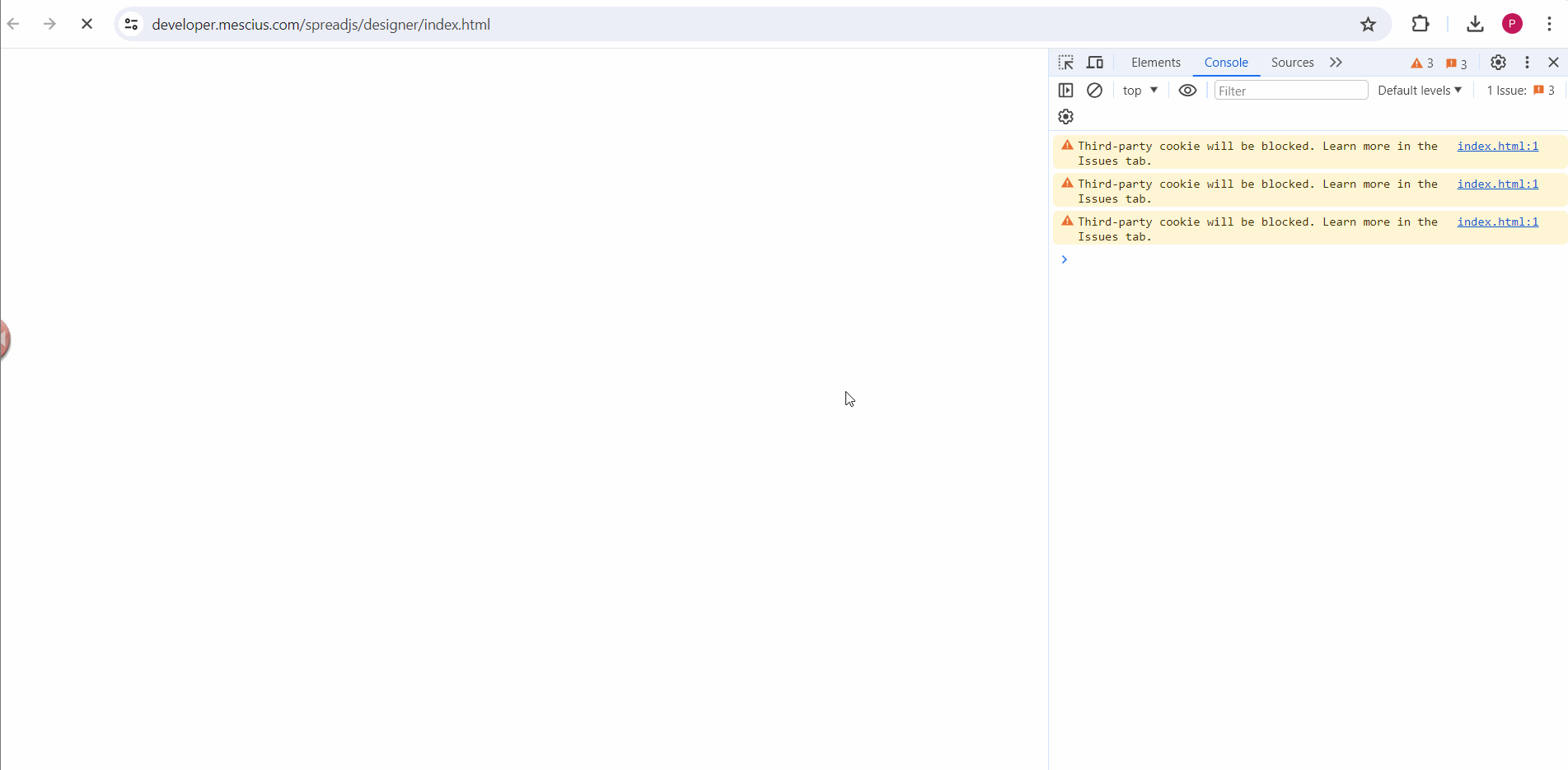Viewport: 1568px width, 770px height.
Task: Click the warnings count badge
Action: tap(1422, 63)
